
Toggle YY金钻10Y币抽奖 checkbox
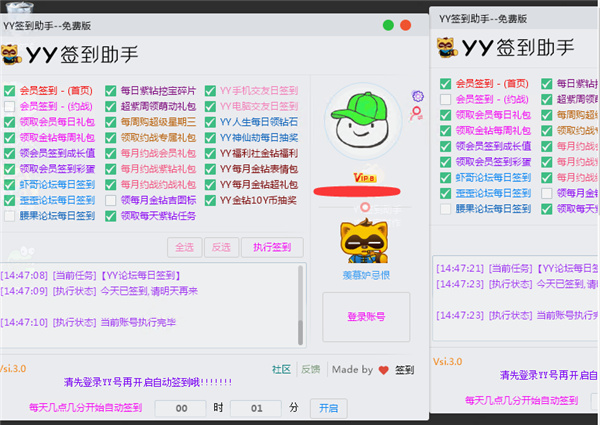(x=210, y=200)
